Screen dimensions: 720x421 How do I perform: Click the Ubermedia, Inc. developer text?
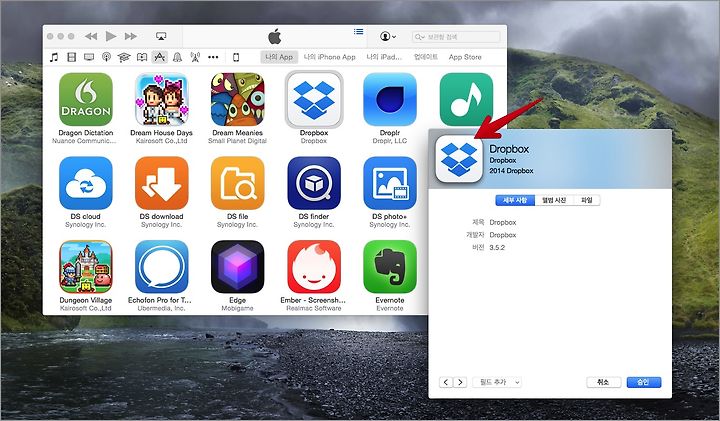tap(162, 309)
